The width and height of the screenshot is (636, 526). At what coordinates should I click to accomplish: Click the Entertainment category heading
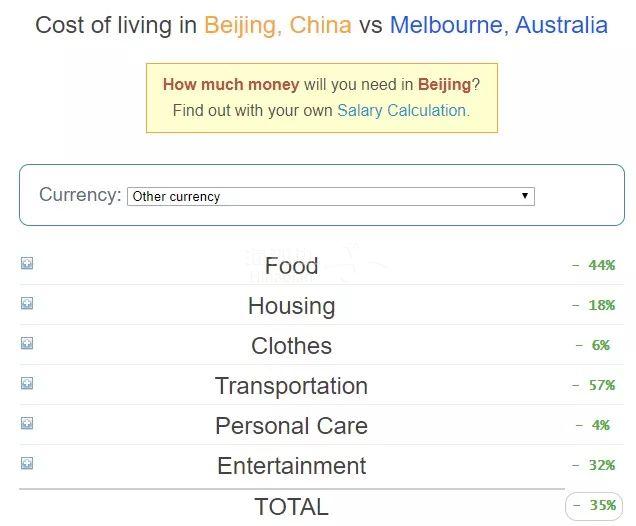click(291, 466)
